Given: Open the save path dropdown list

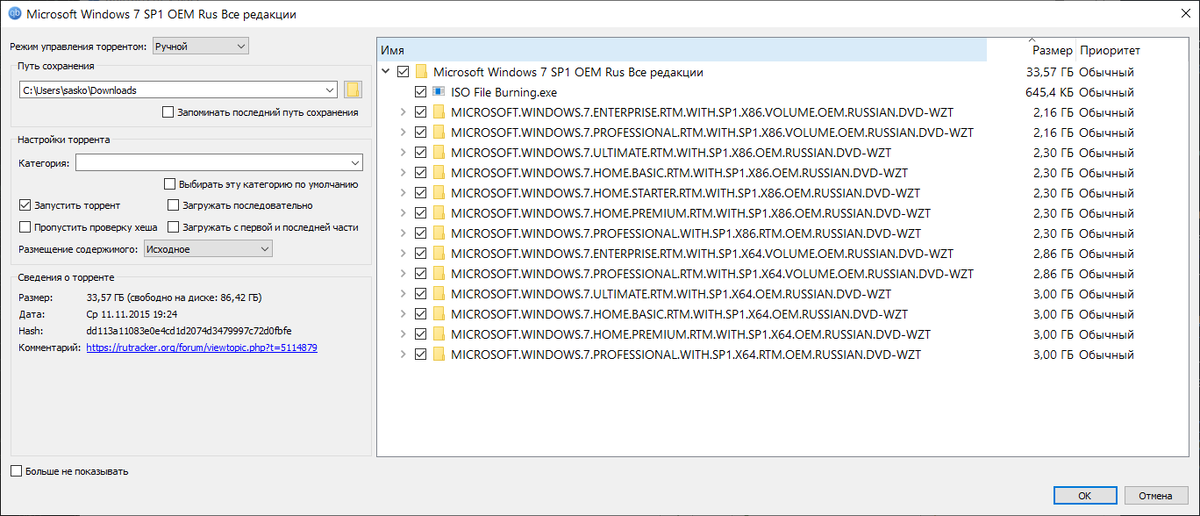Looking at the screenshot, I should (331, 89).
